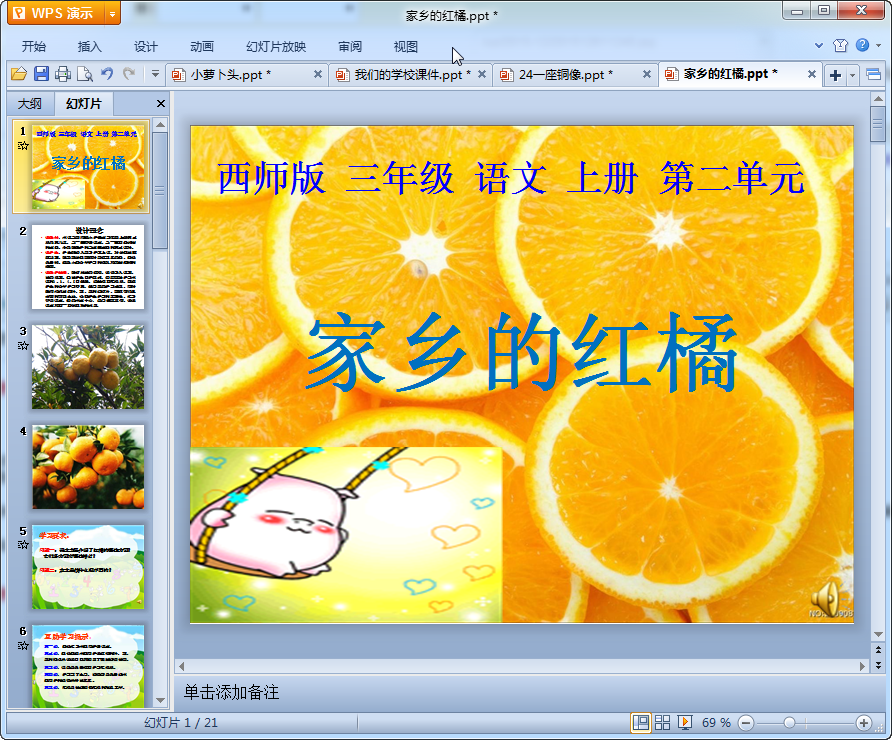Open the Help question mark icon
Viewport: 892px width, 740px height.
tap(862, 45)
